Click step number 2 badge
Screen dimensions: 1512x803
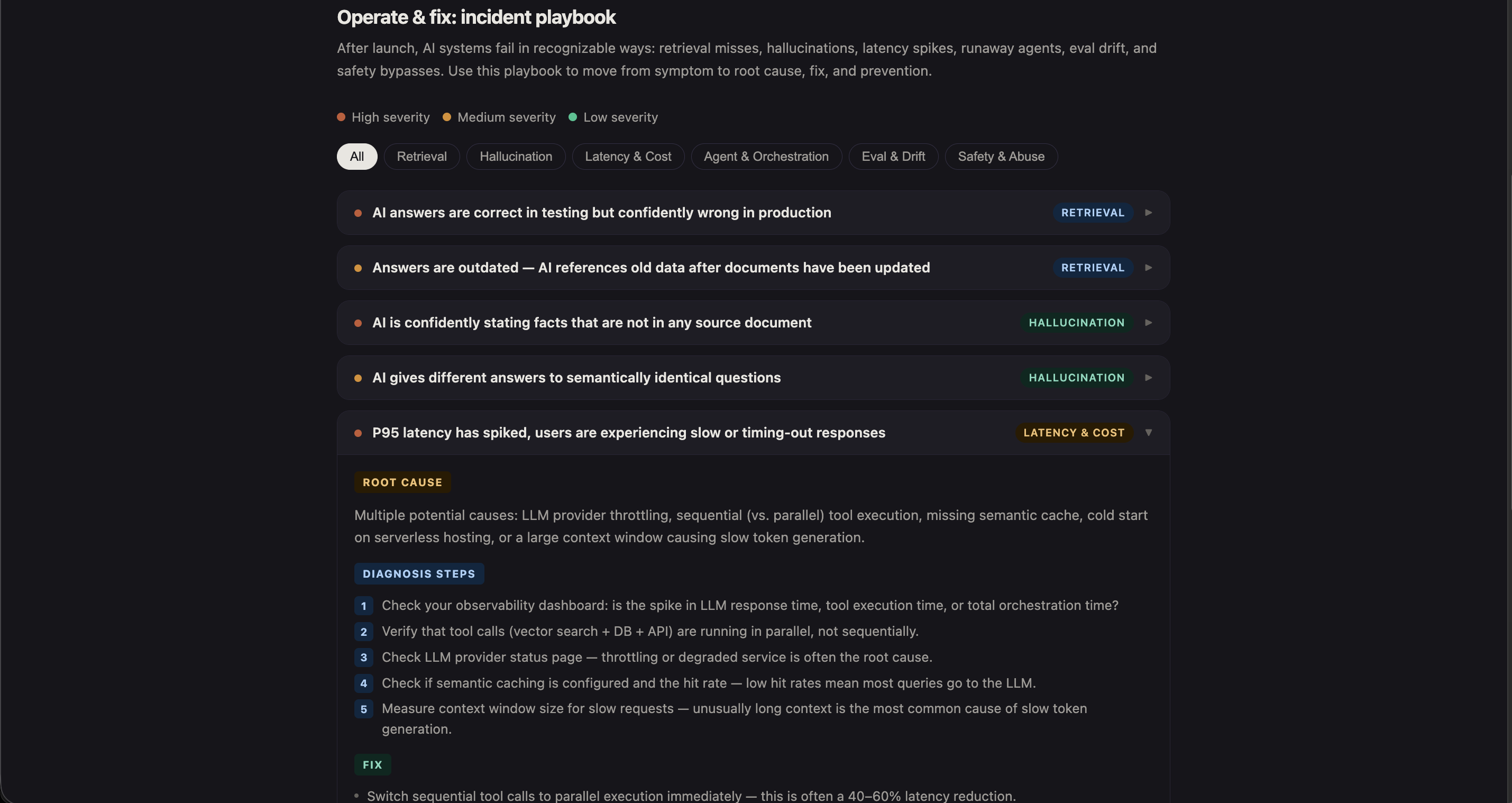tap(364, 632)
